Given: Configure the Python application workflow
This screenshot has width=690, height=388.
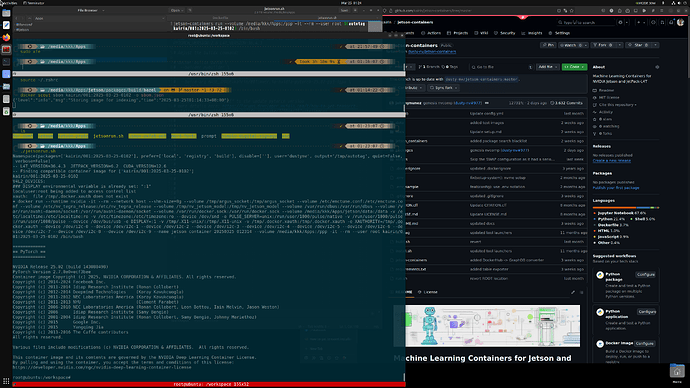Looking at the screenshot, I should pos(646,311).
